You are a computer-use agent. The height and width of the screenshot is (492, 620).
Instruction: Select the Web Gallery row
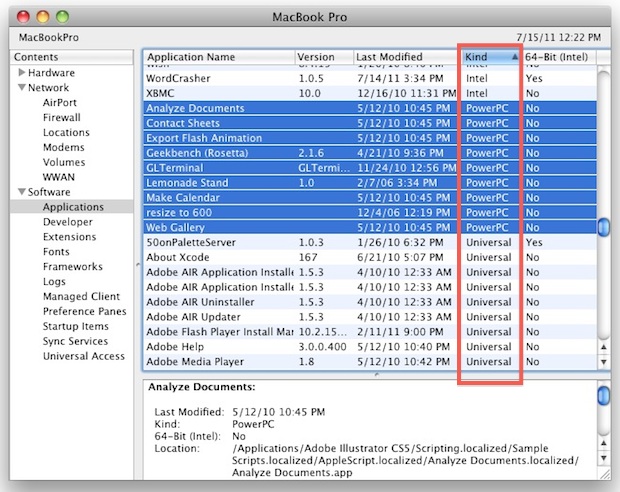370,227
